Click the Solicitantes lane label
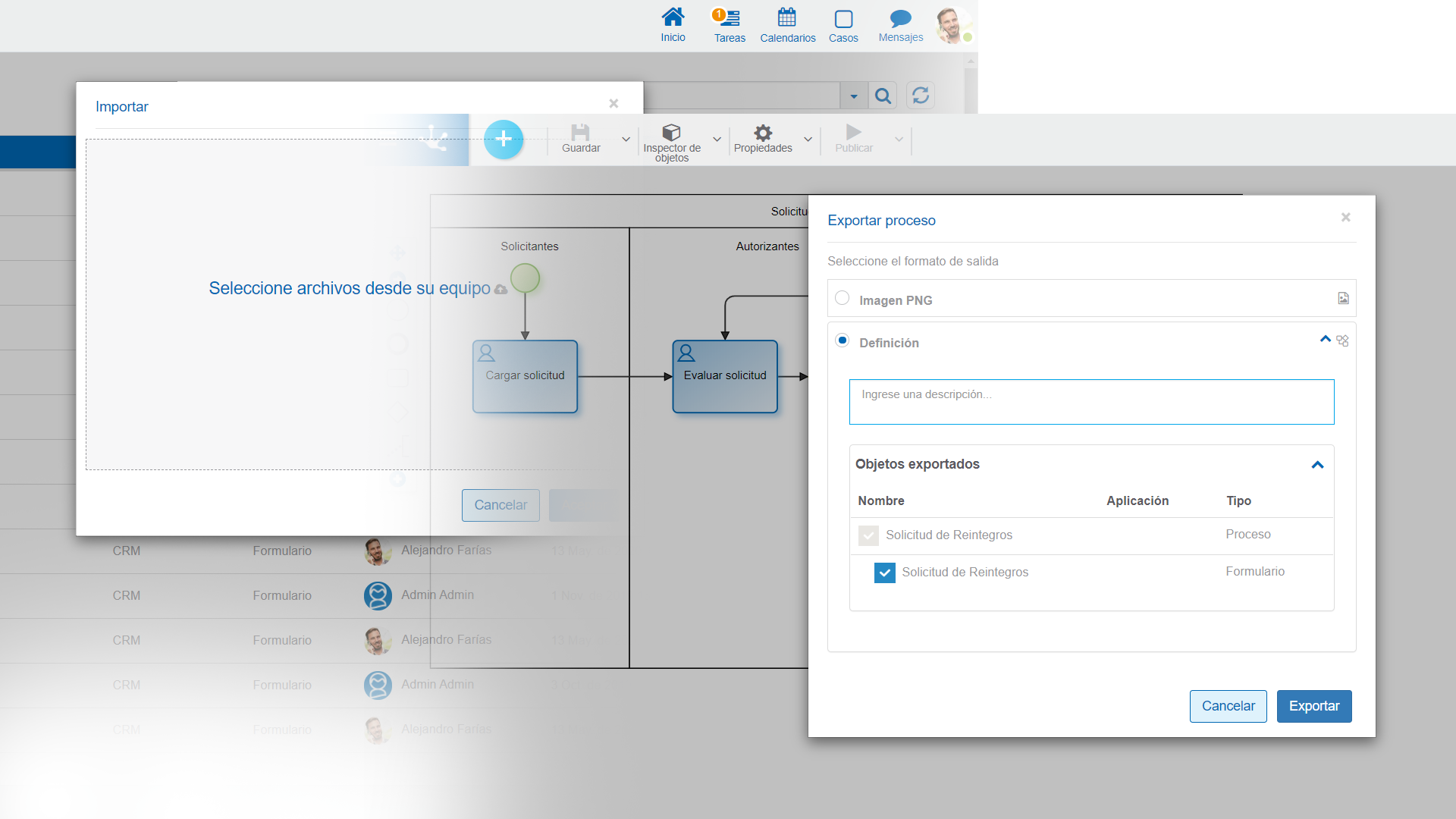 (x=529, y=246)
